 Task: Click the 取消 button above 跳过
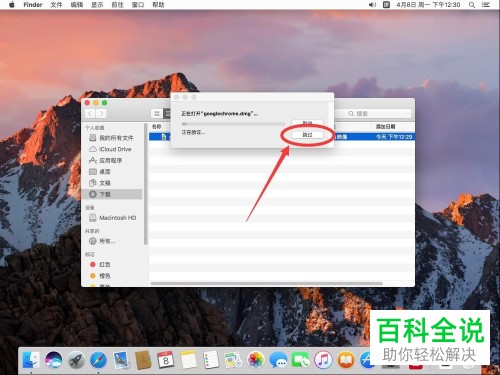click(307, 123)
